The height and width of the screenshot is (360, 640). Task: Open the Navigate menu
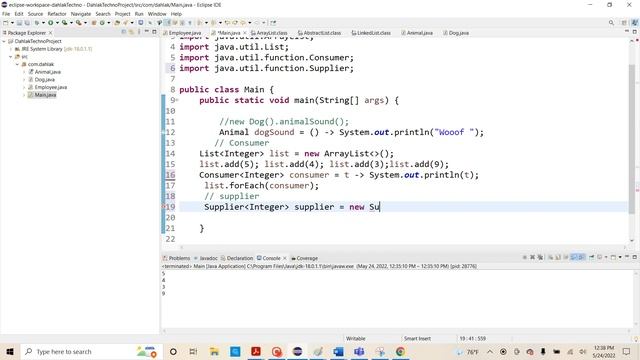coord(81,14)
